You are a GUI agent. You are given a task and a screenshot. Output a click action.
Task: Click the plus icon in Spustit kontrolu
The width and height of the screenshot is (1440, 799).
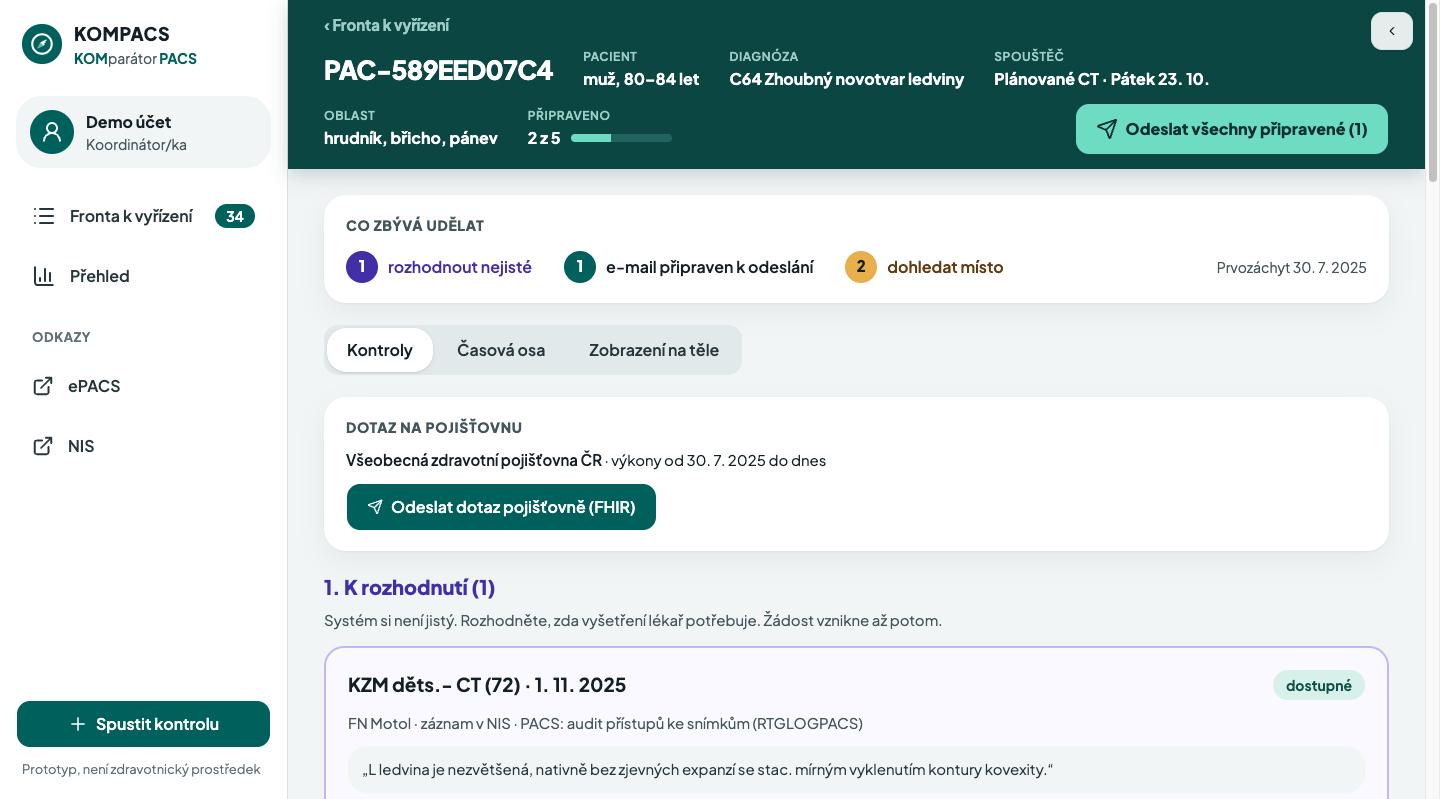click(x=78, y=724)
